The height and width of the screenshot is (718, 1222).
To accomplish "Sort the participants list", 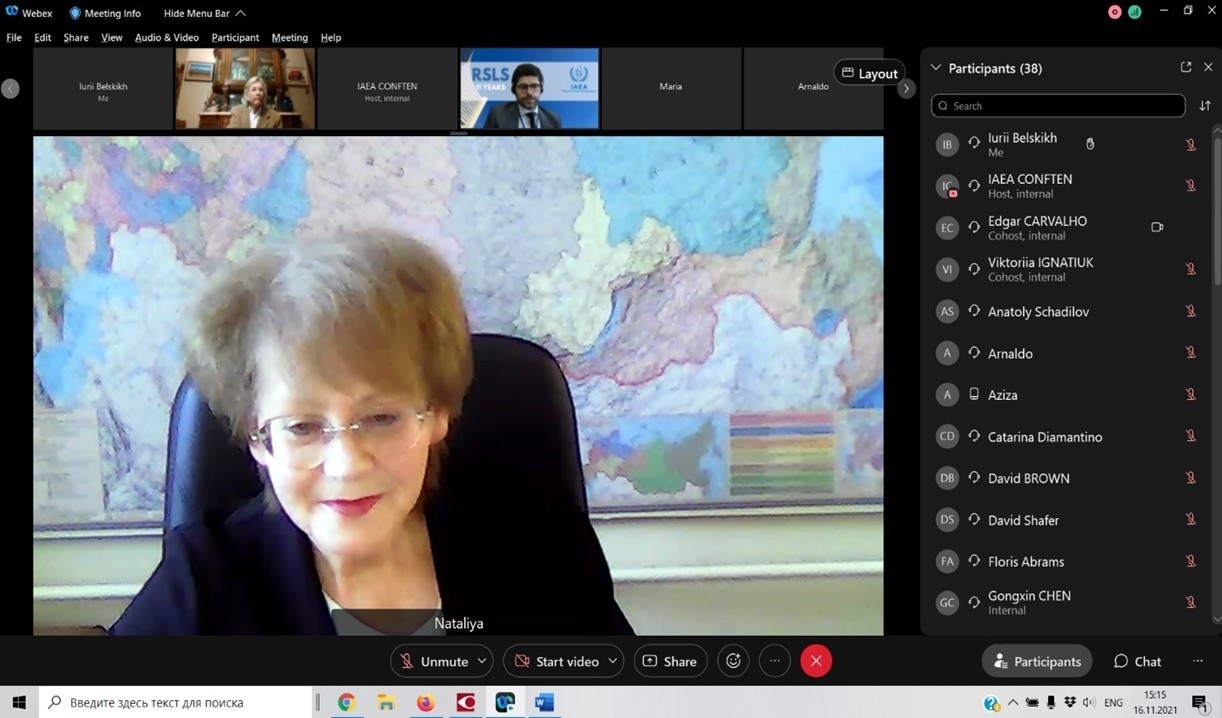I will (1205, 106).
